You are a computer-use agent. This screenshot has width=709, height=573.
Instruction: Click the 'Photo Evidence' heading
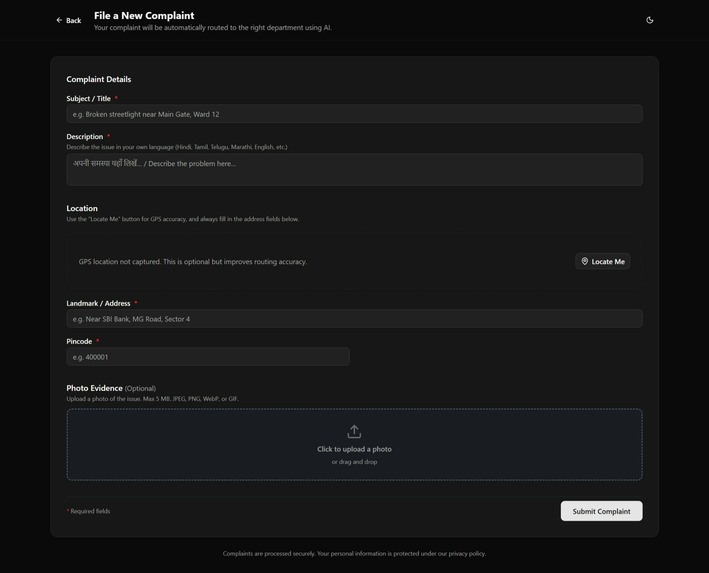coord(95,388)
